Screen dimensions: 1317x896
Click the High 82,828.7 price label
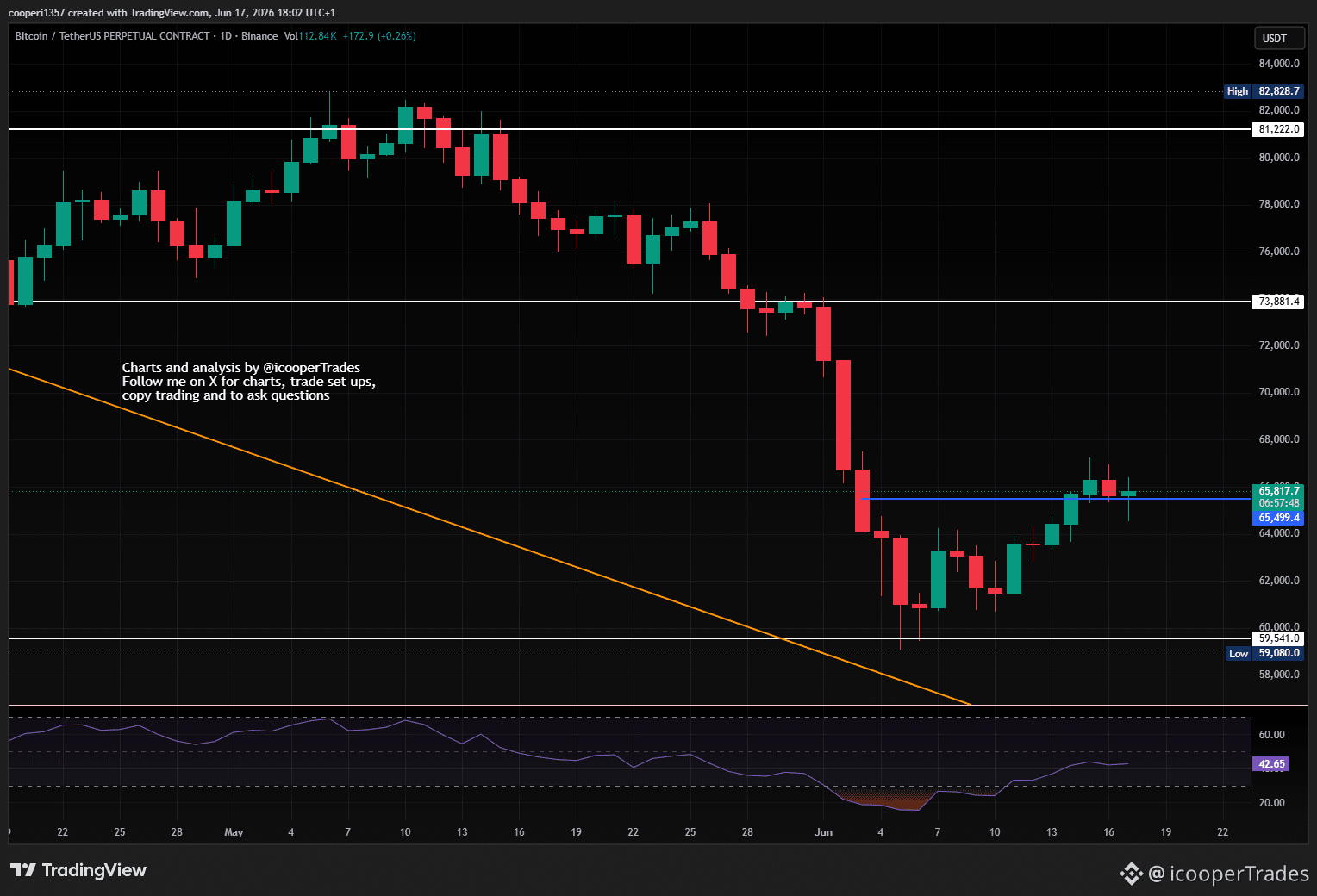pos(1264,91)
